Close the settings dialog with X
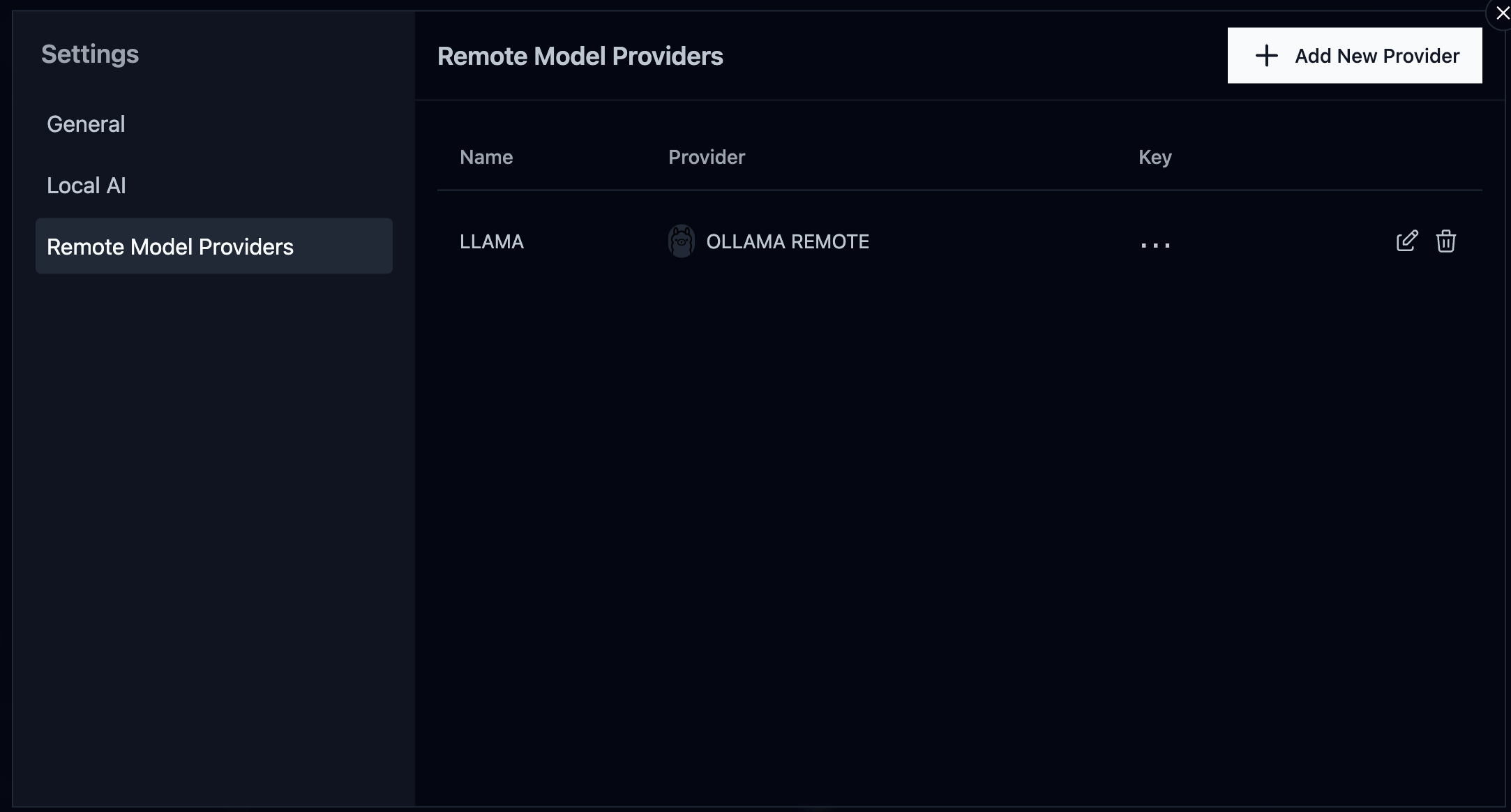1511x812 pixels. 1502,13
